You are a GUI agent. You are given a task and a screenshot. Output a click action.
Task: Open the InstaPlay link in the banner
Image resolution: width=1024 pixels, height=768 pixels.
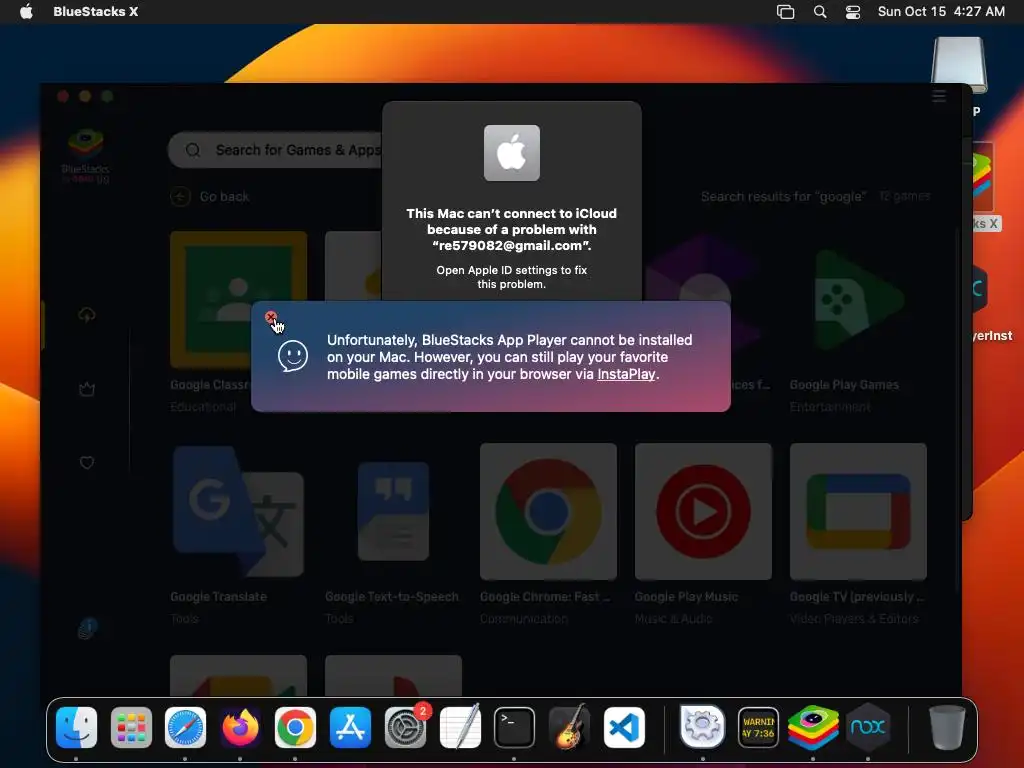point(626,374)
